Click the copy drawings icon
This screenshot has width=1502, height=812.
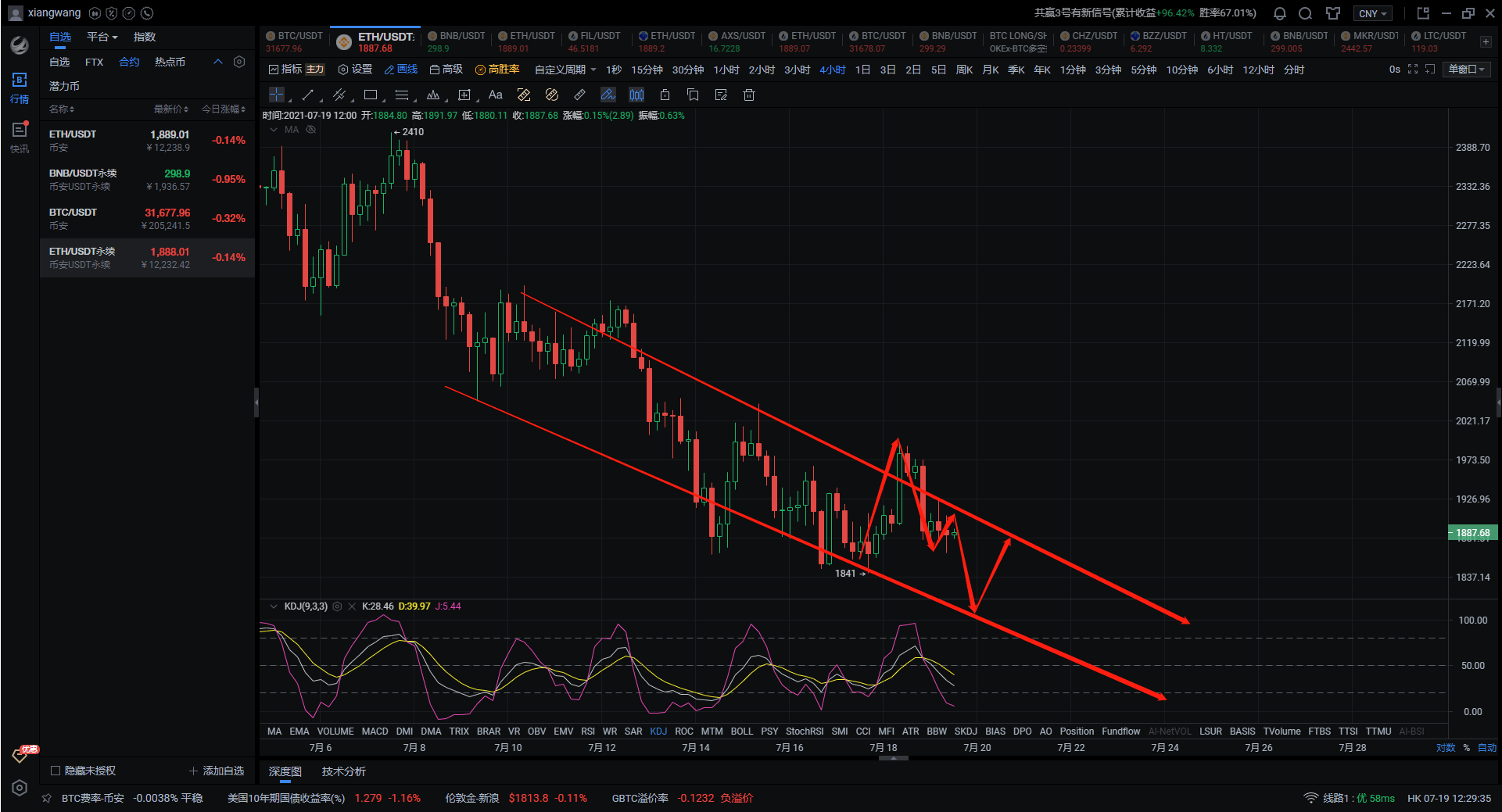[x=693, y=95]
